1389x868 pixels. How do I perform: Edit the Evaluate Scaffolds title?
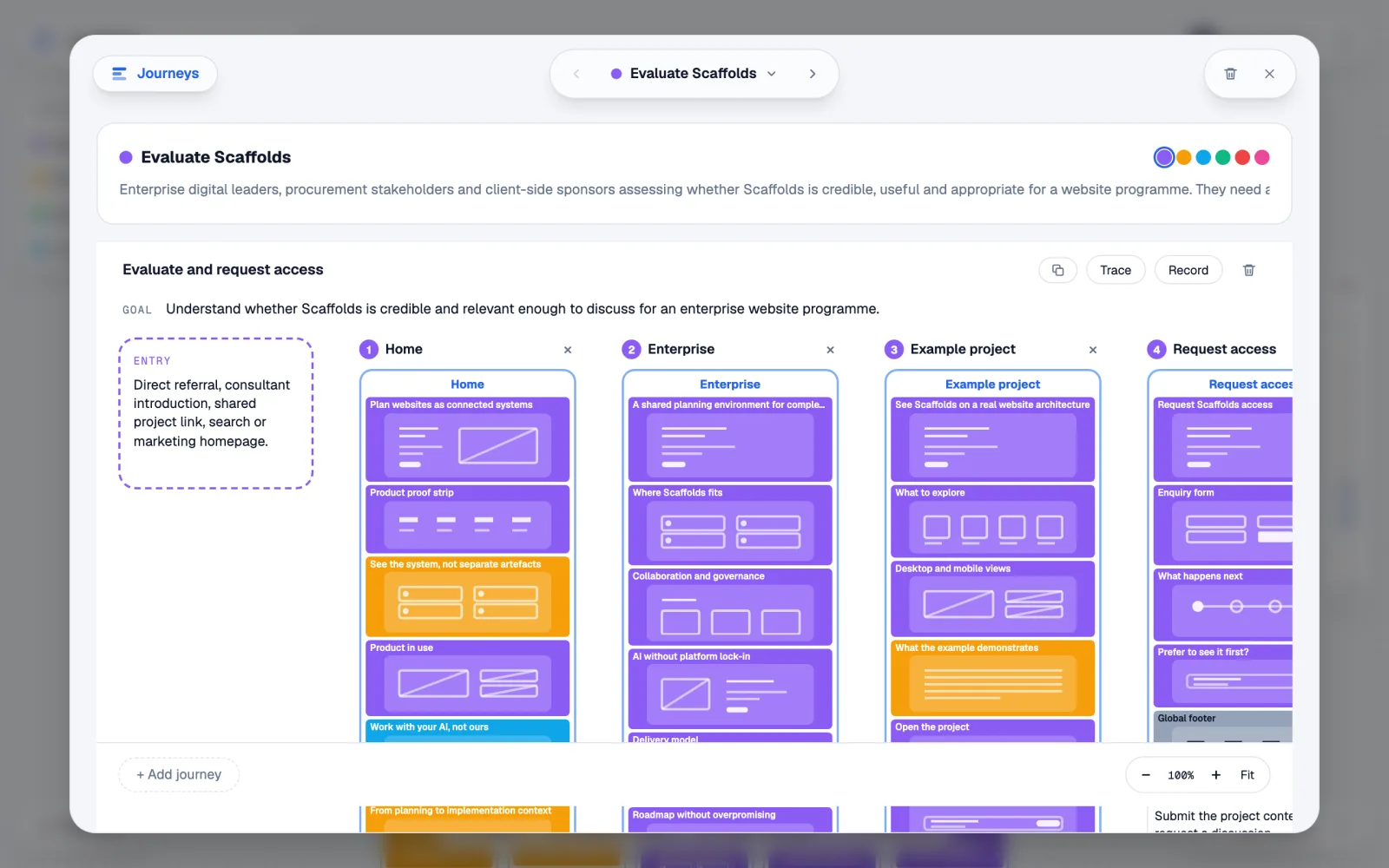(216, 157)
